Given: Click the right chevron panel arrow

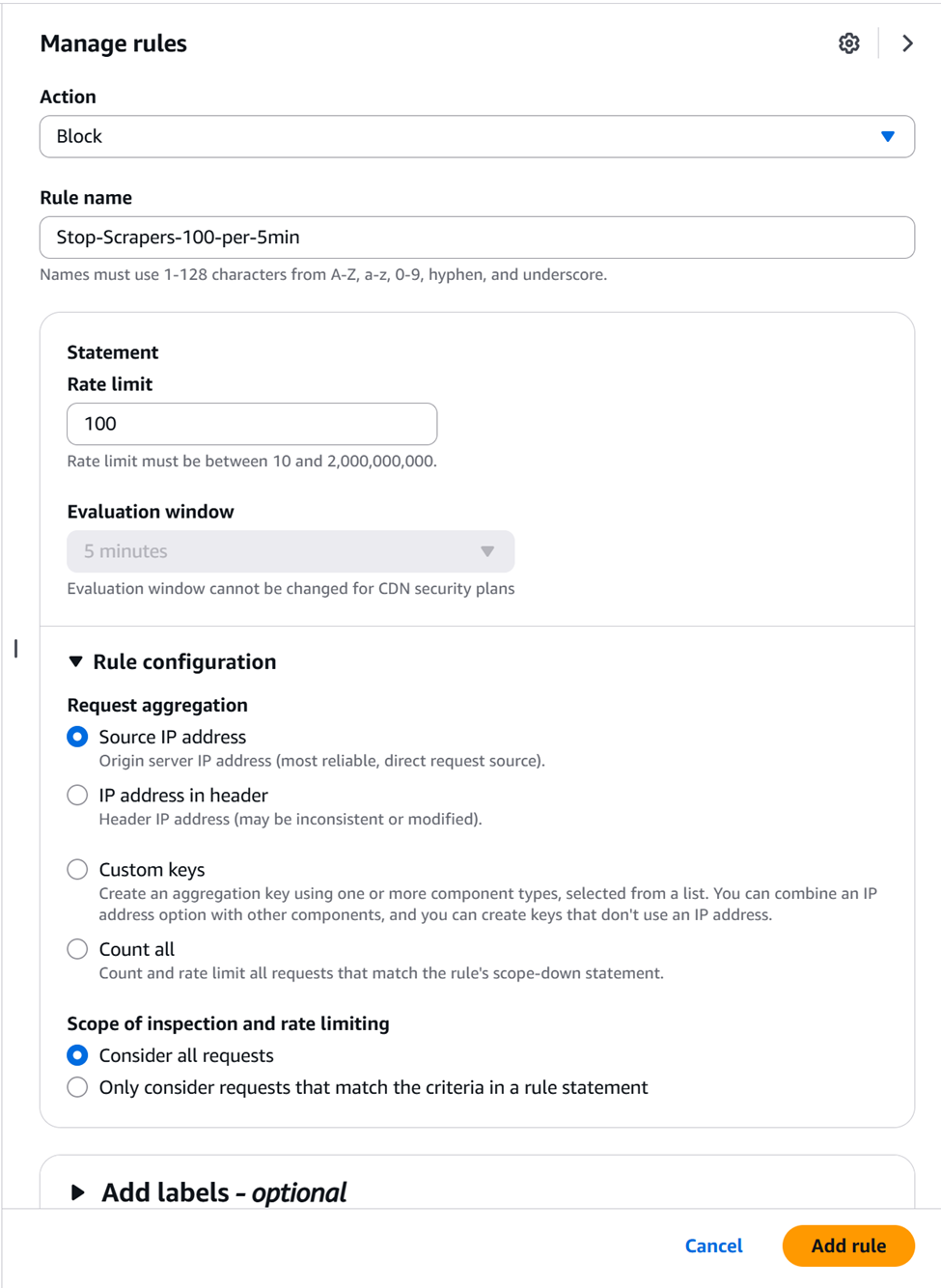Looking at the screenshot, I should pyautogui.click(x=907, y=43).
